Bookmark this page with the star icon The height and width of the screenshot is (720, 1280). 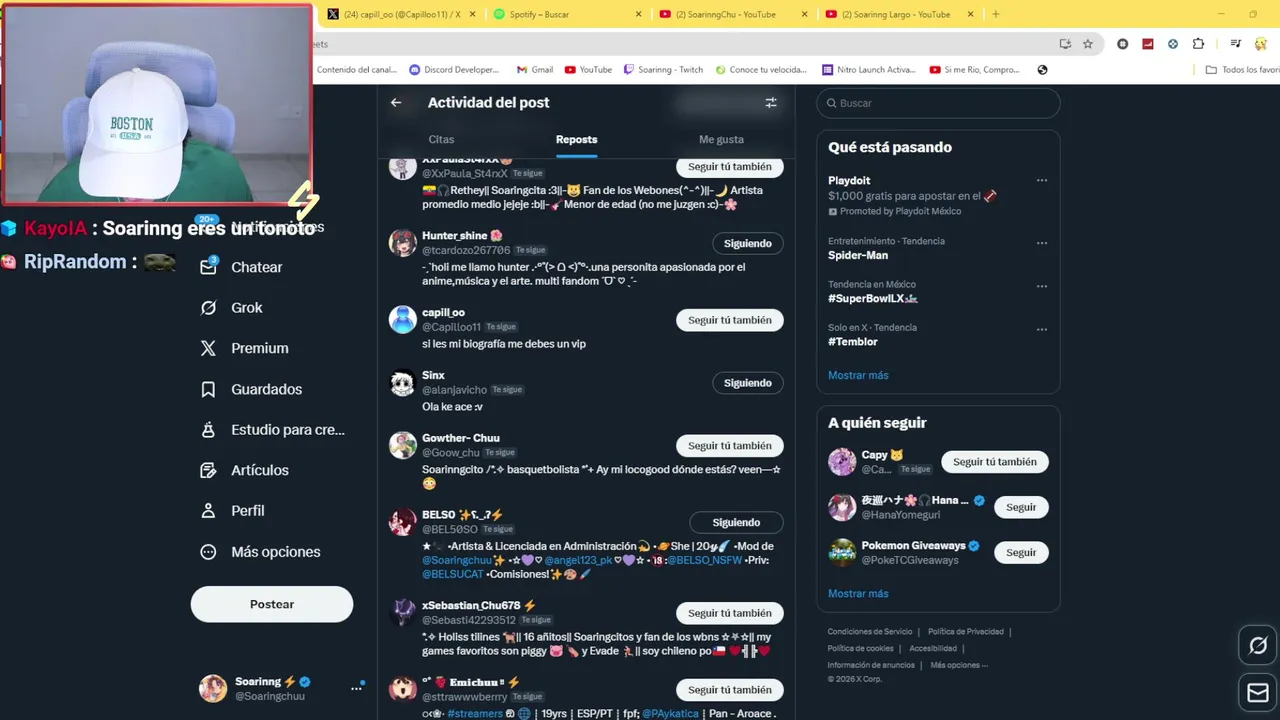tap(1088, 44)
